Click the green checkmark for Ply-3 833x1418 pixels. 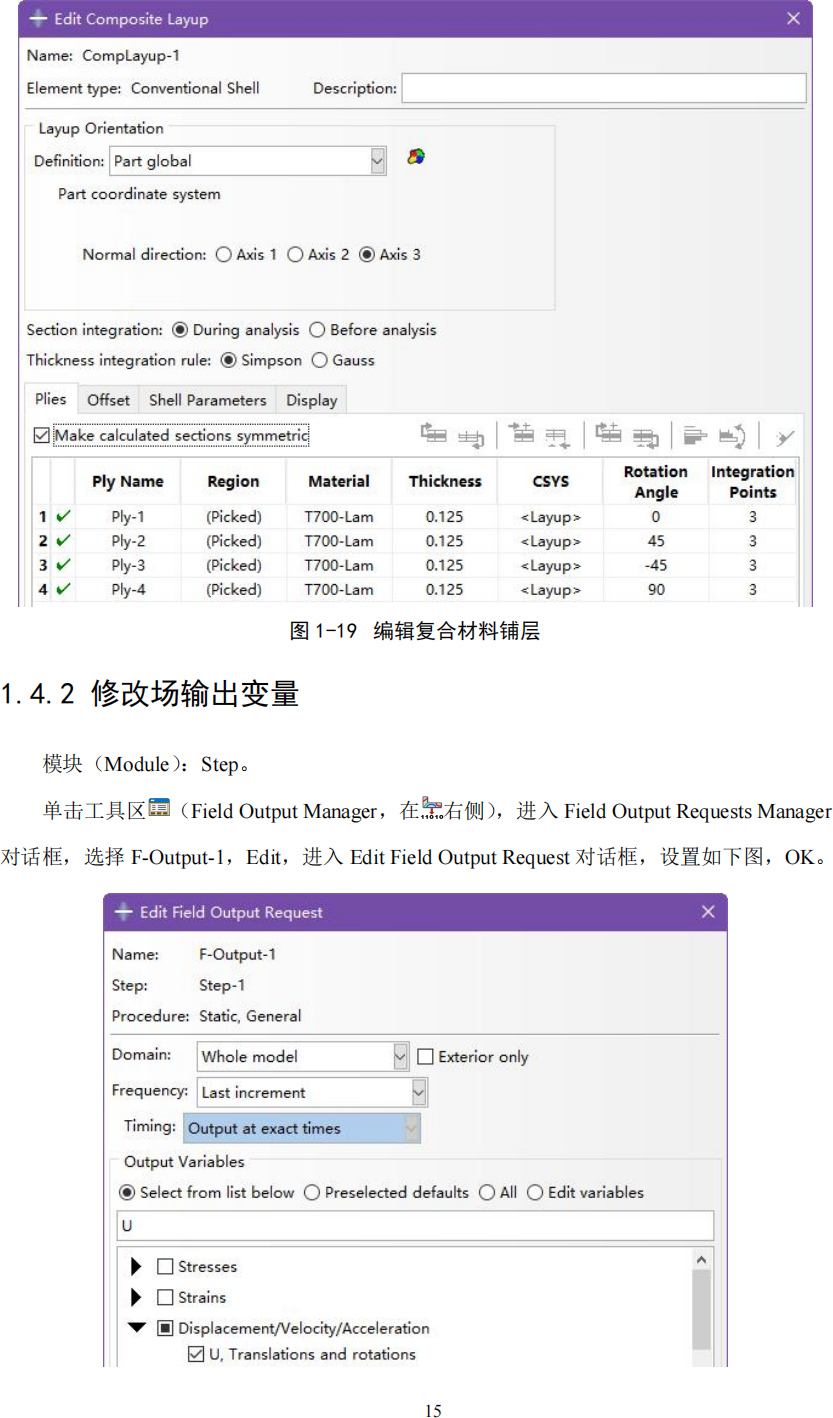(x=64, y=565)
